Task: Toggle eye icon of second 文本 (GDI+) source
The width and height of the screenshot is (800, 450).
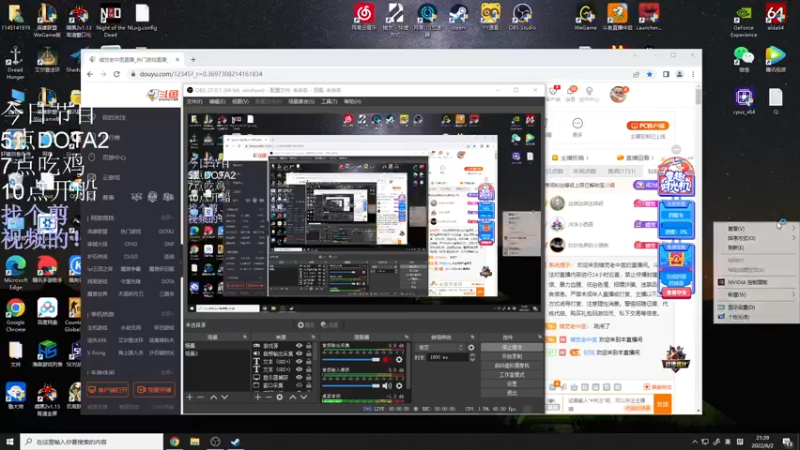Action: 299,369
